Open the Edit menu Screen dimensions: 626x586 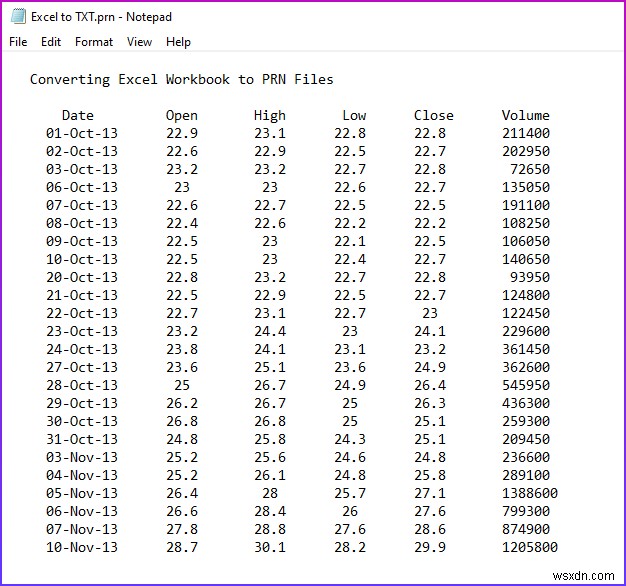[51, 42]
